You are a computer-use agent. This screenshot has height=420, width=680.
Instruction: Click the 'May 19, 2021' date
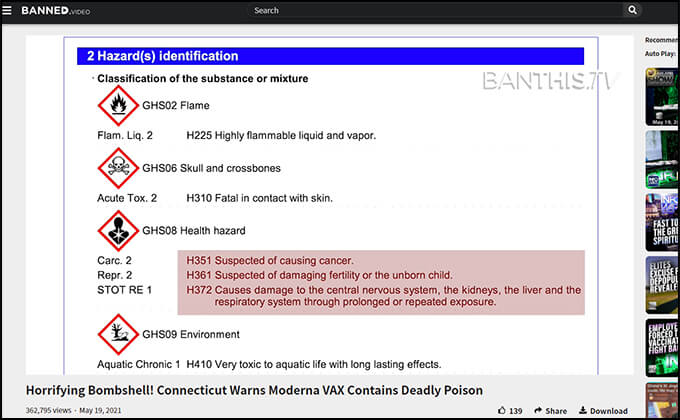pyautogui.click(x=100, y=410)
